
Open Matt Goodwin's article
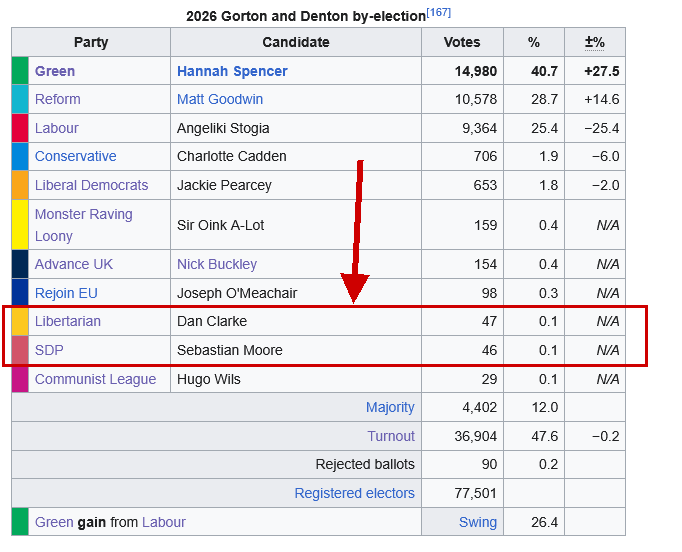coord(220,99)
